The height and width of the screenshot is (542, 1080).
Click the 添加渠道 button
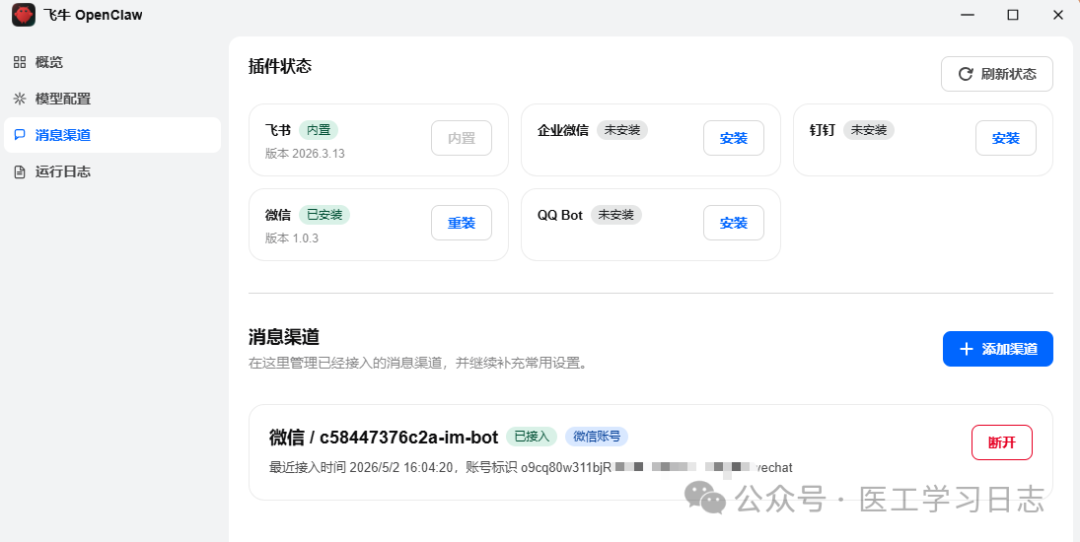(x=997, y=349)
